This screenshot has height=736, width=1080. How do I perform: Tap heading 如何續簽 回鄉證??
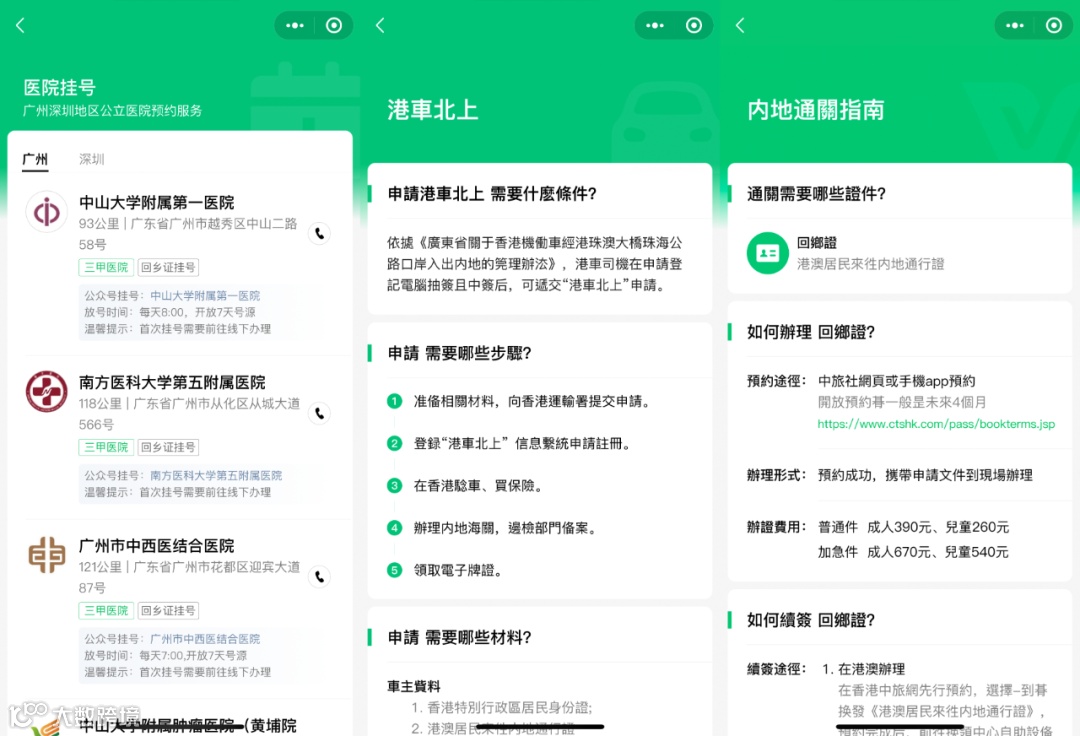point(811,620)
